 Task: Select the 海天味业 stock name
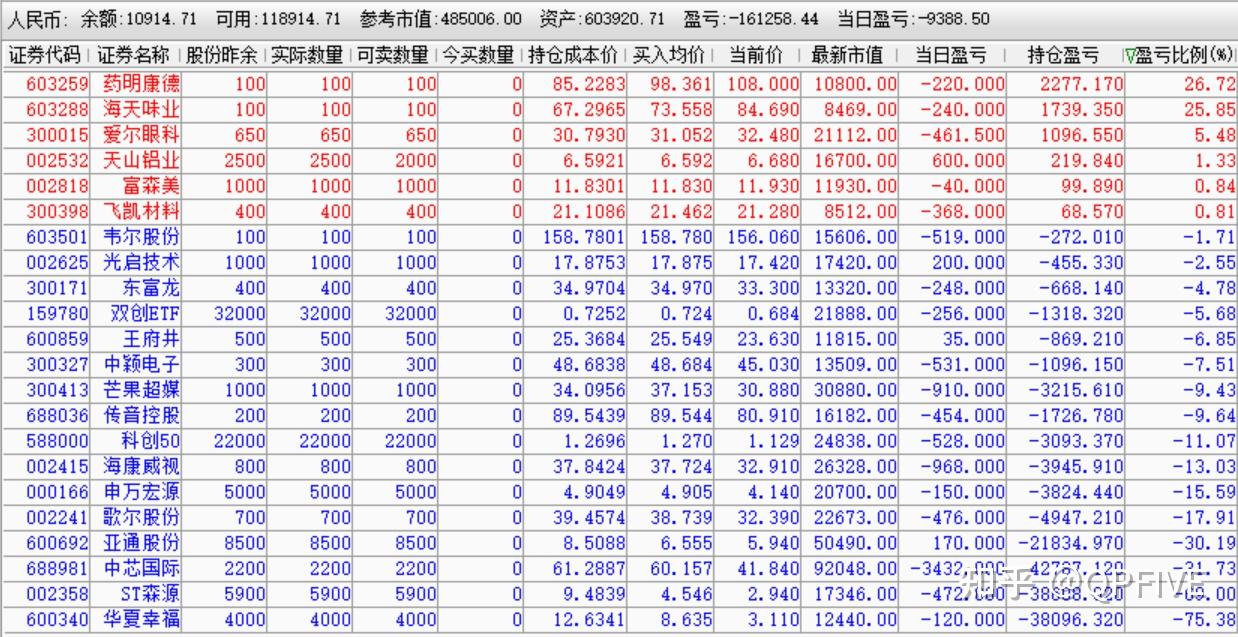pos(141,109)
